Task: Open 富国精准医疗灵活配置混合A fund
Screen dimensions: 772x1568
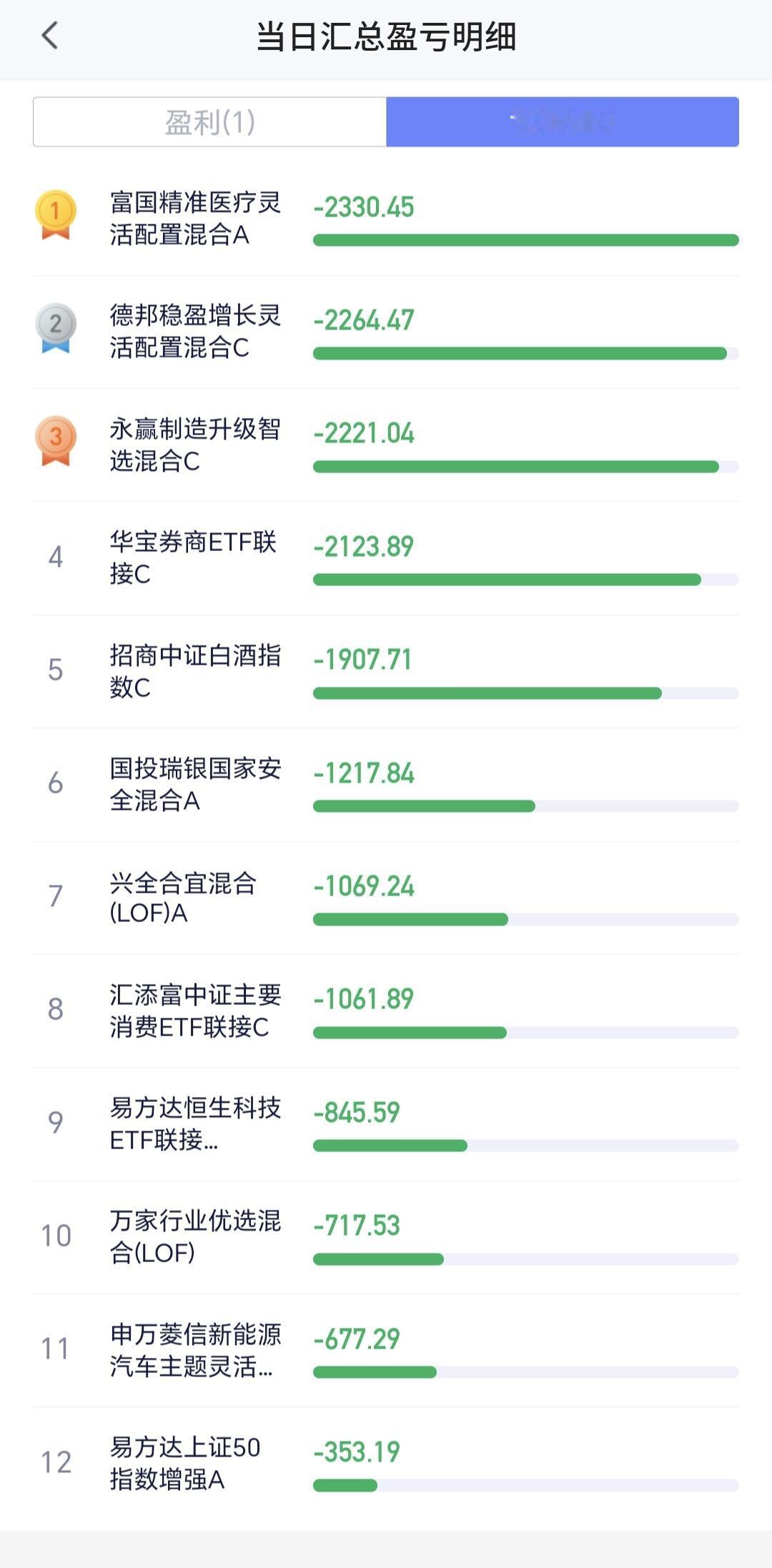Action: pos(386,219)
